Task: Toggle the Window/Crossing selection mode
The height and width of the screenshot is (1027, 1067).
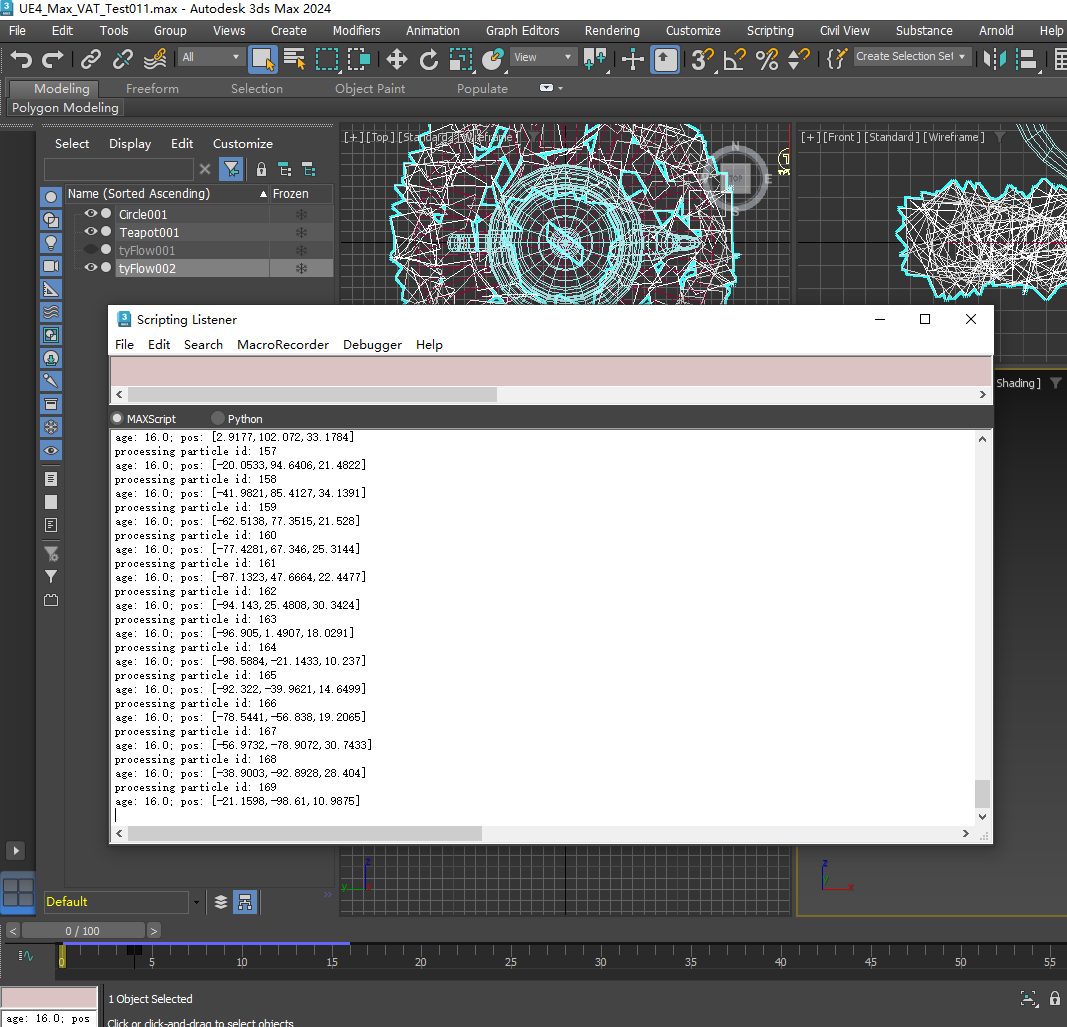Action: pos(359,59)
